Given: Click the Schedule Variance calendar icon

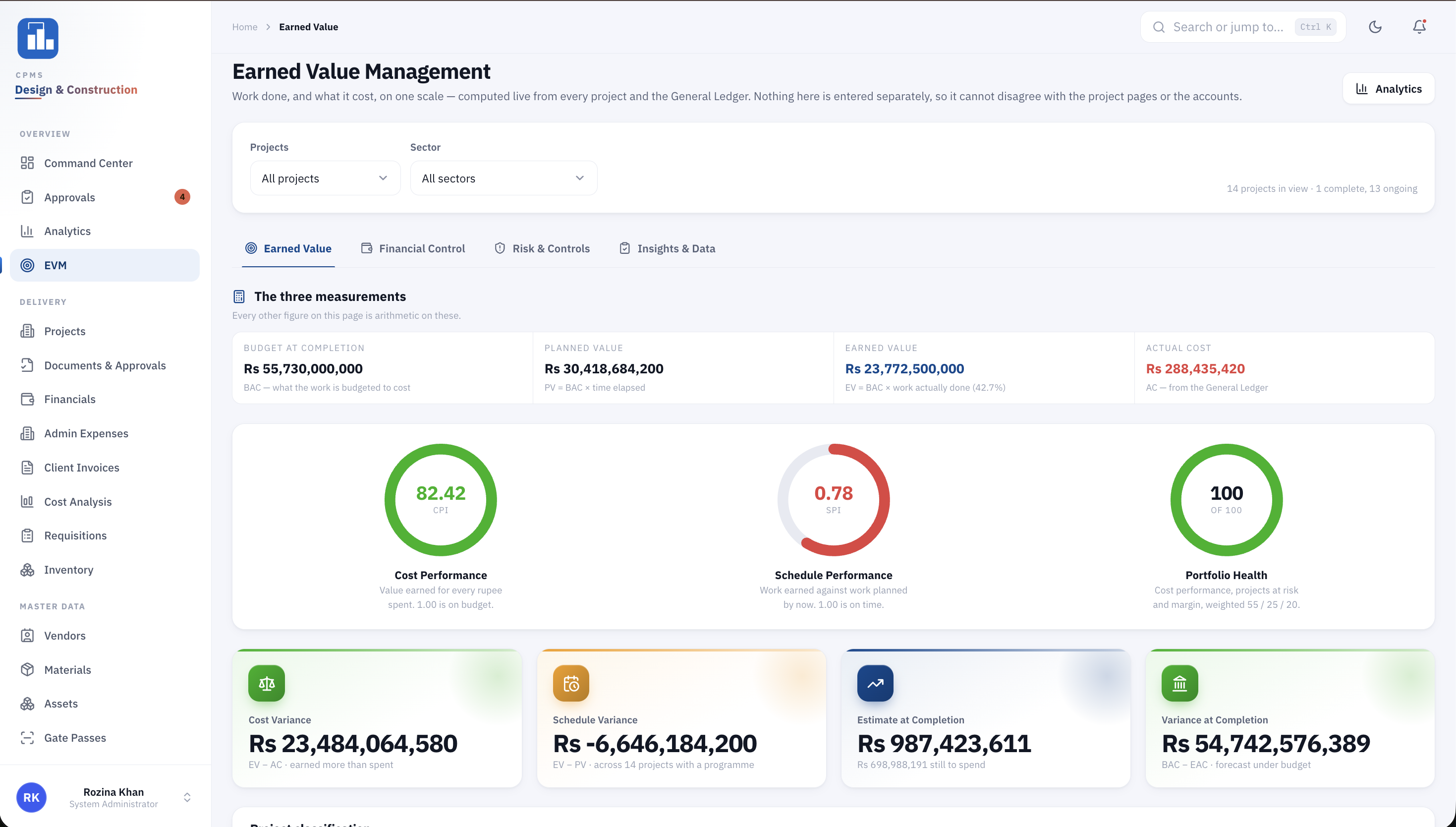Looking at the screenshot, I should click(571, 683).
